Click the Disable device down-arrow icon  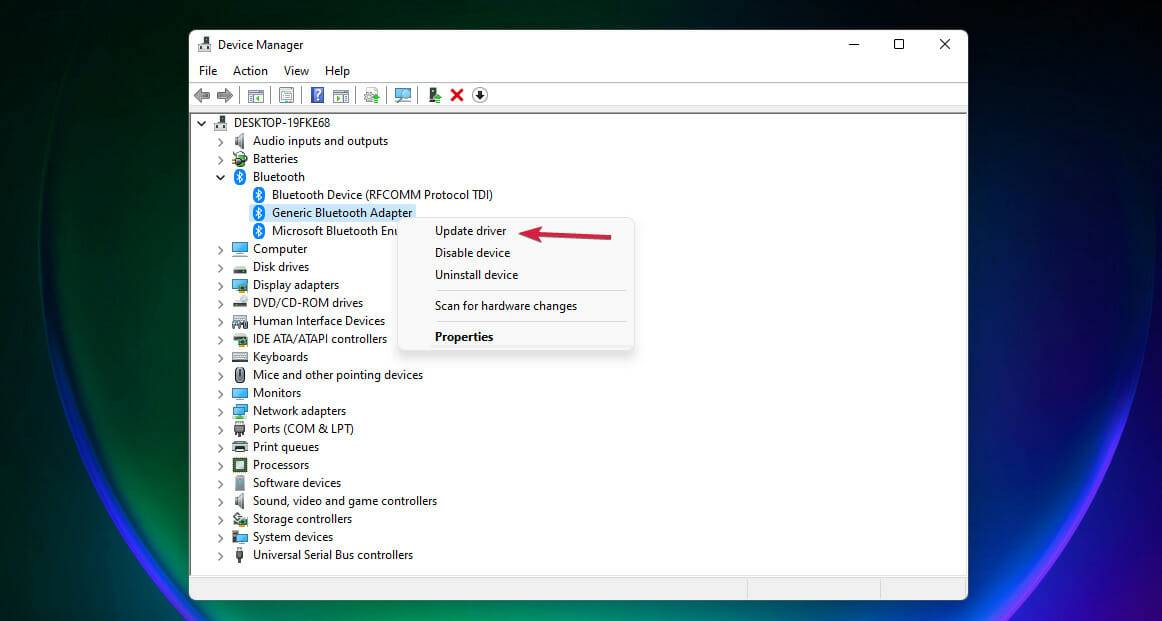(480, 94)
